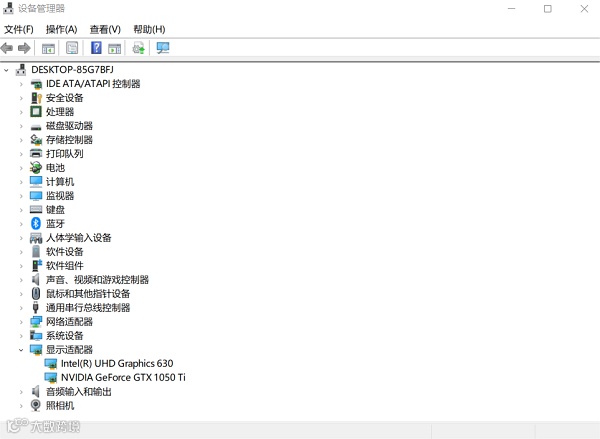Select the 软件设备 label
The width and height of the screenshot is (600, 439).
click(65, 252)
